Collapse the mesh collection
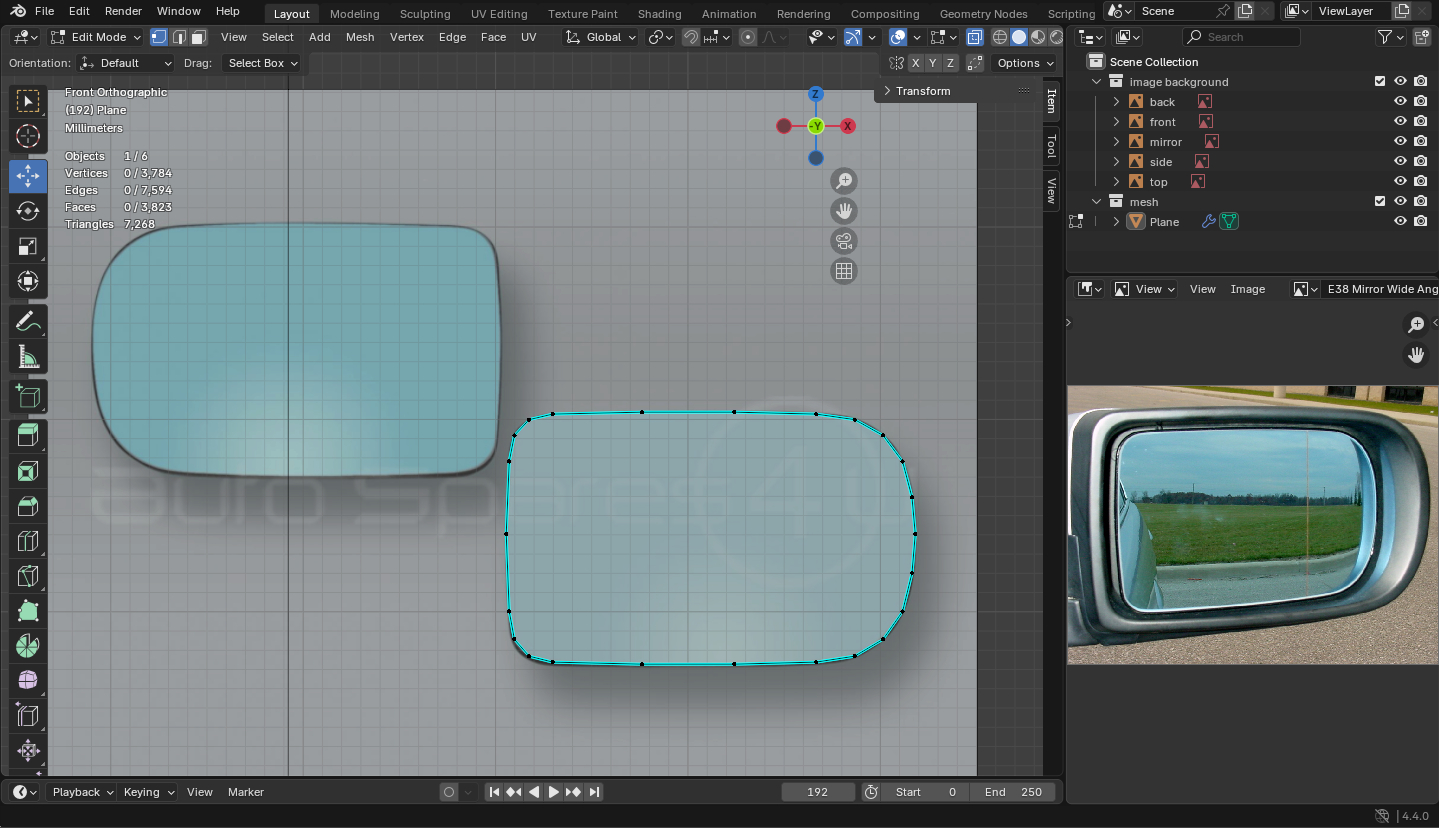1439x828 pixels. [1097, 202]
